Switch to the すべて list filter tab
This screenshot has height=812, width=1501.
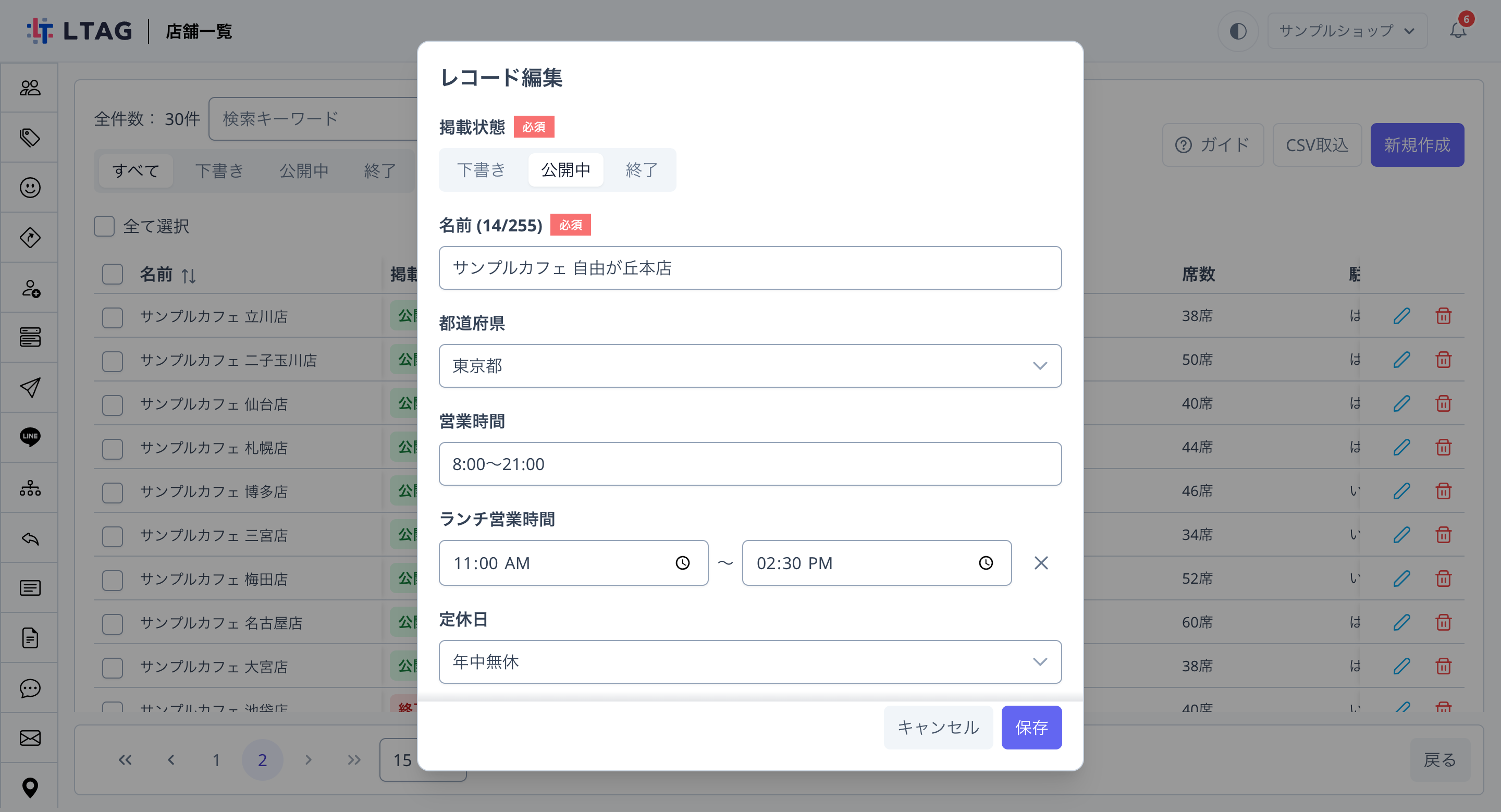coord(136,170)
